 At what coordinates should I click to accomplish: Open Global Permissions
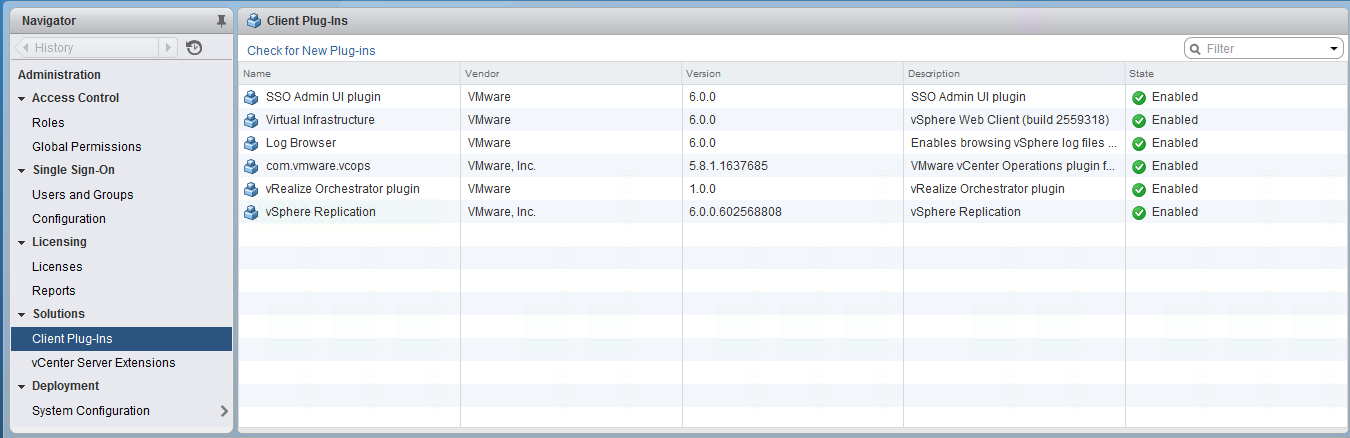87,147
